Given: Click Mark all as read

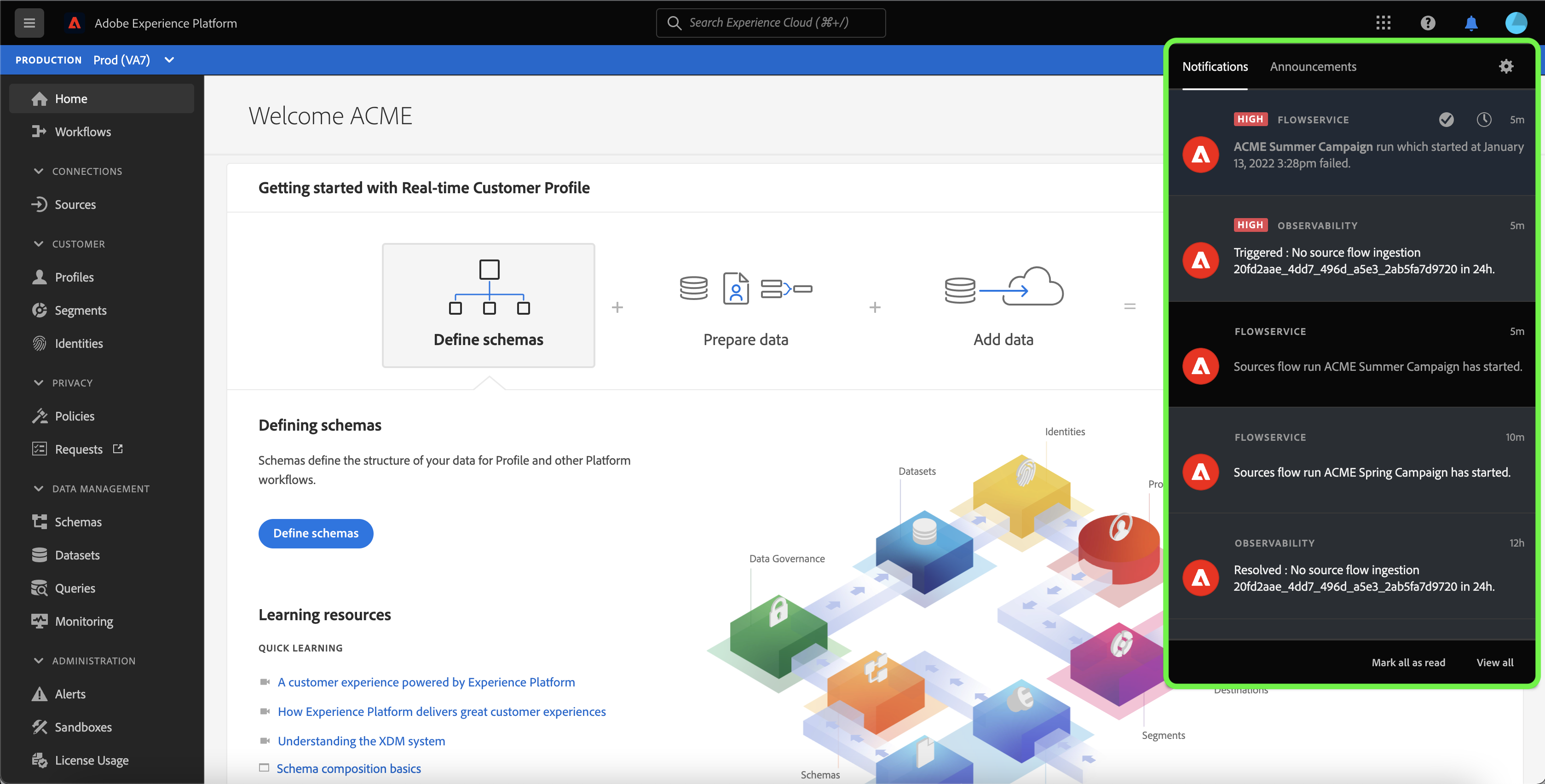Looking at the screenshot, I should (1407, 662).
